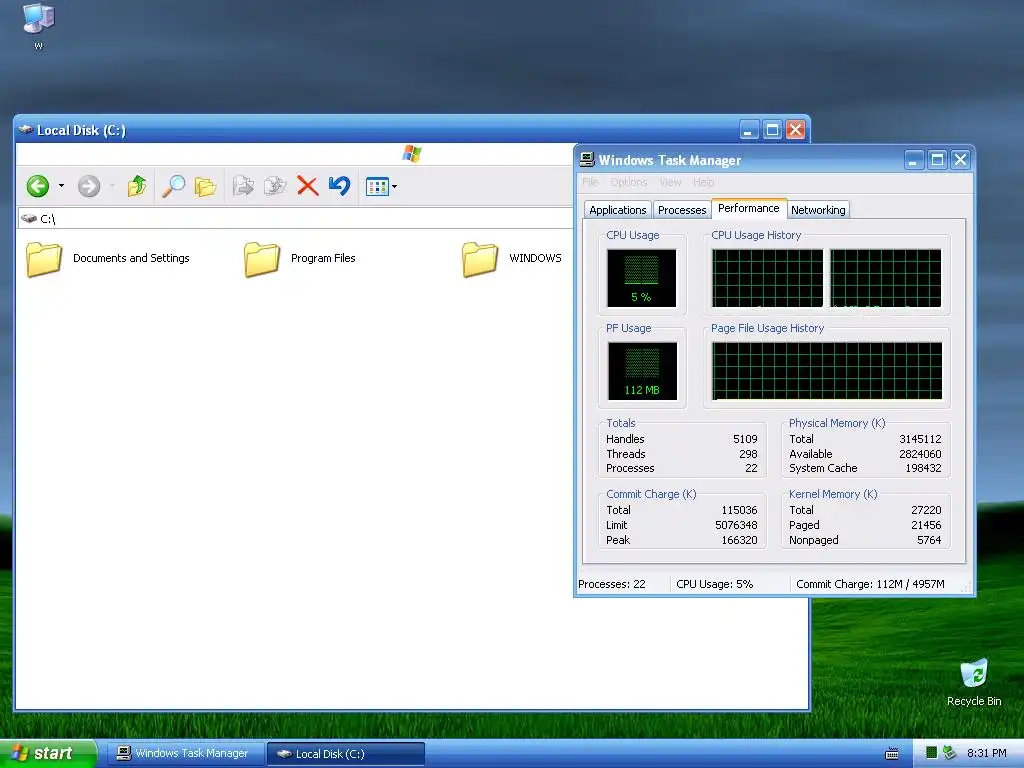1024x768 pixels.
Task: Click the Program Files folder name
Action: (323, 258)
